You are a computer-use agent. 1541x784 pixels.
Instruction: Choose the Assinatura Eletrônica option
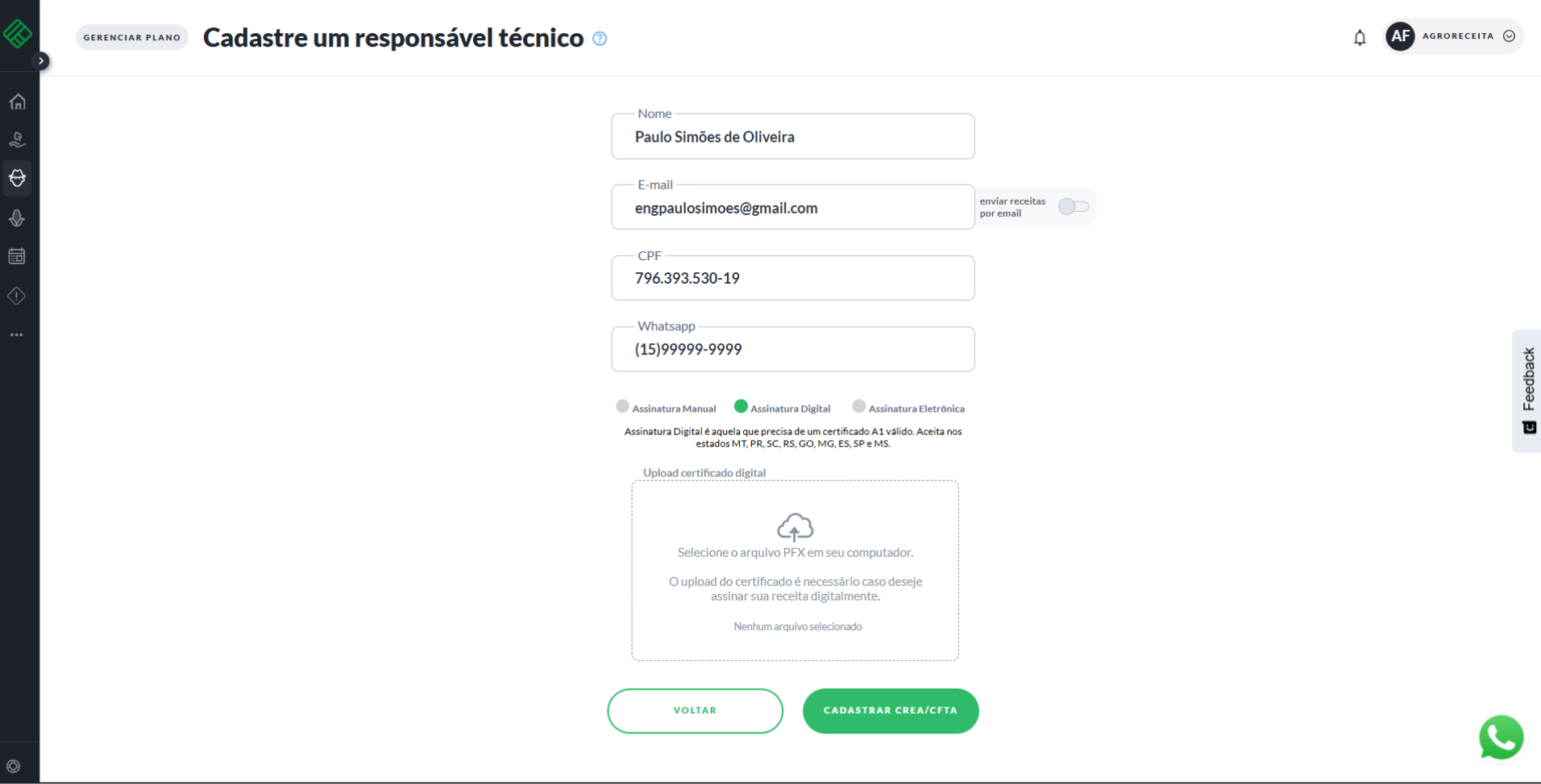(859, 406)
